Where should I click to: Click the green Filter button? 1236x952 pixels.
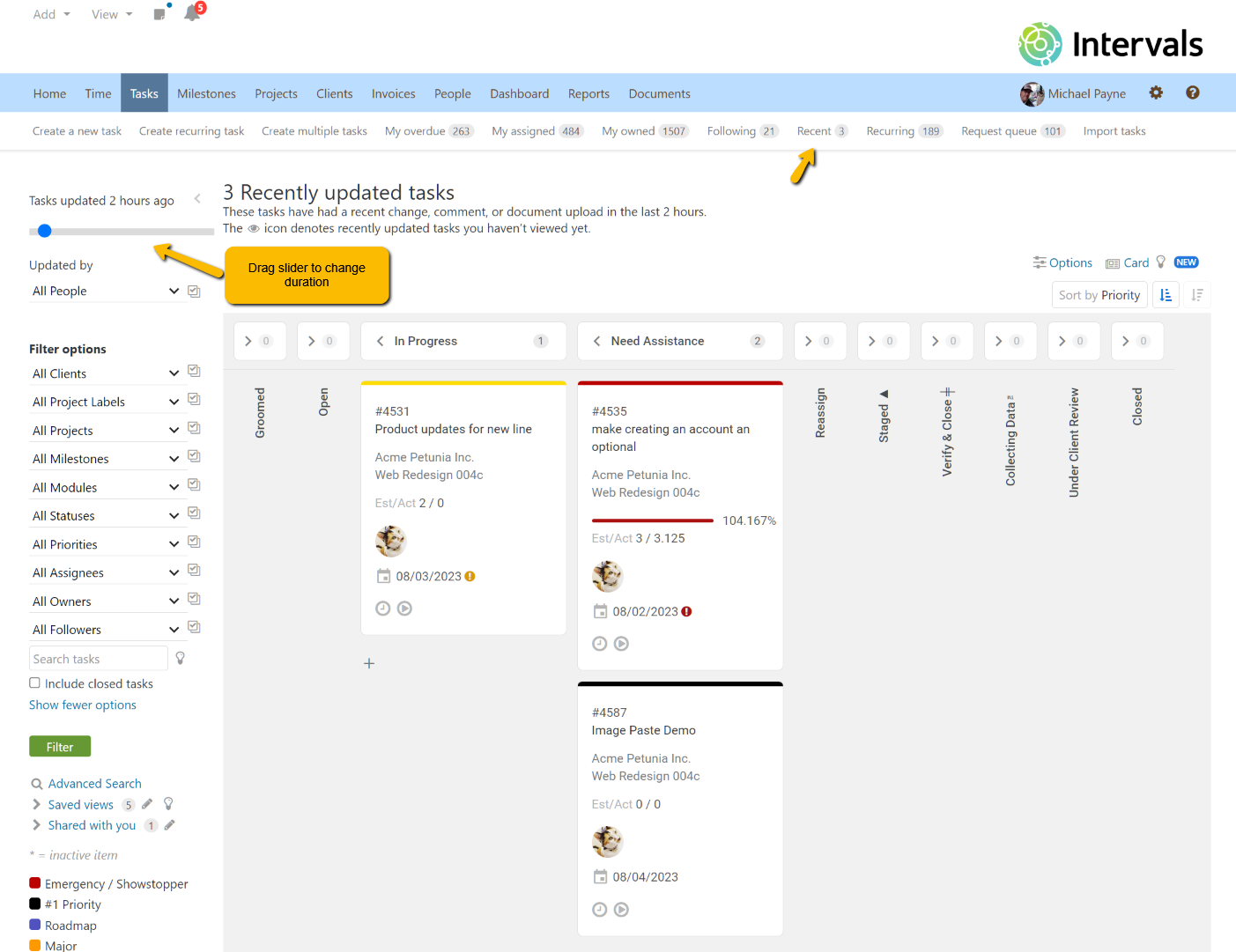pyautogui.click(x=60, y=747)
